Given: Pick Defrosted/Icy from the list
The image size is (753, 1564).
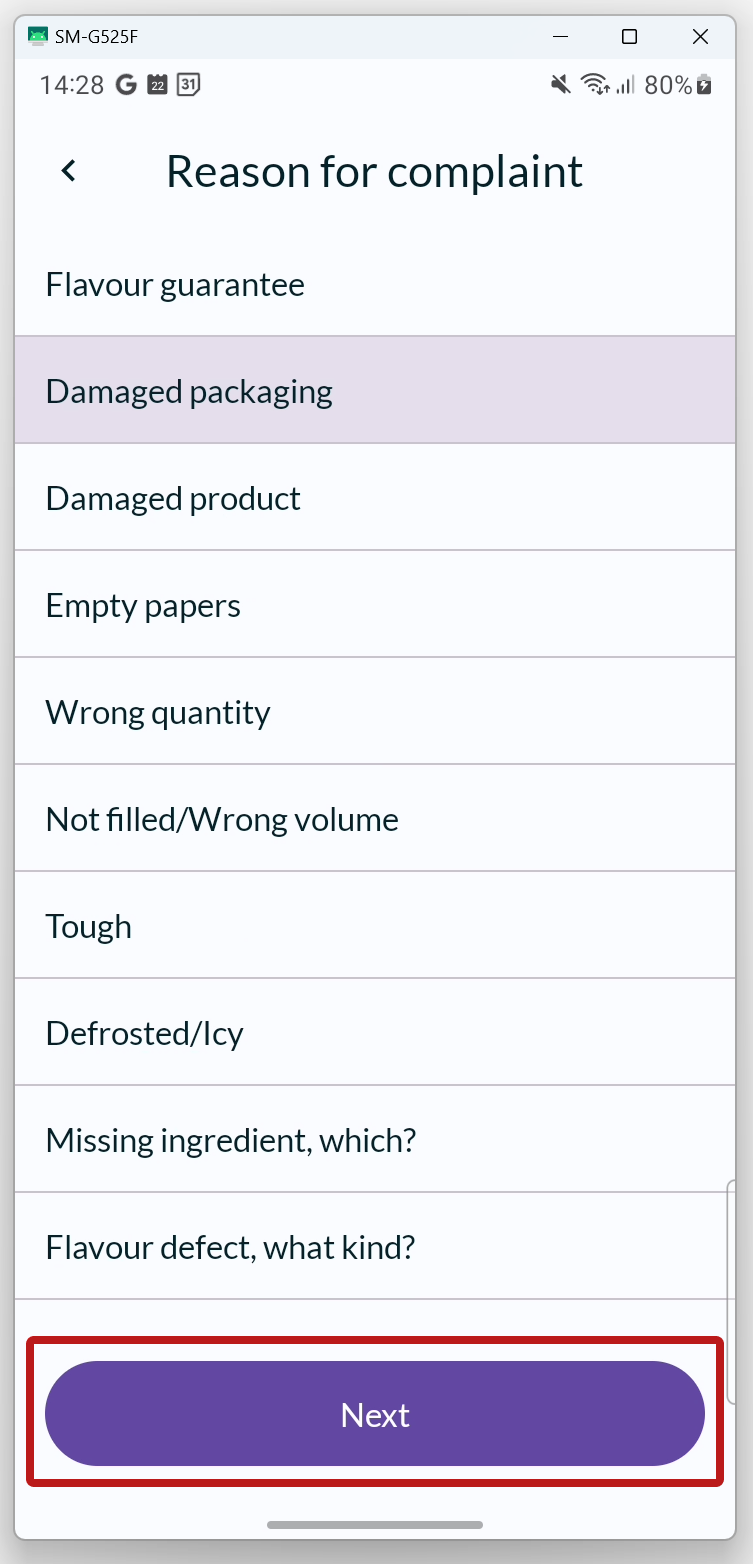Looking at the screenshot, I should (375, 1032).
